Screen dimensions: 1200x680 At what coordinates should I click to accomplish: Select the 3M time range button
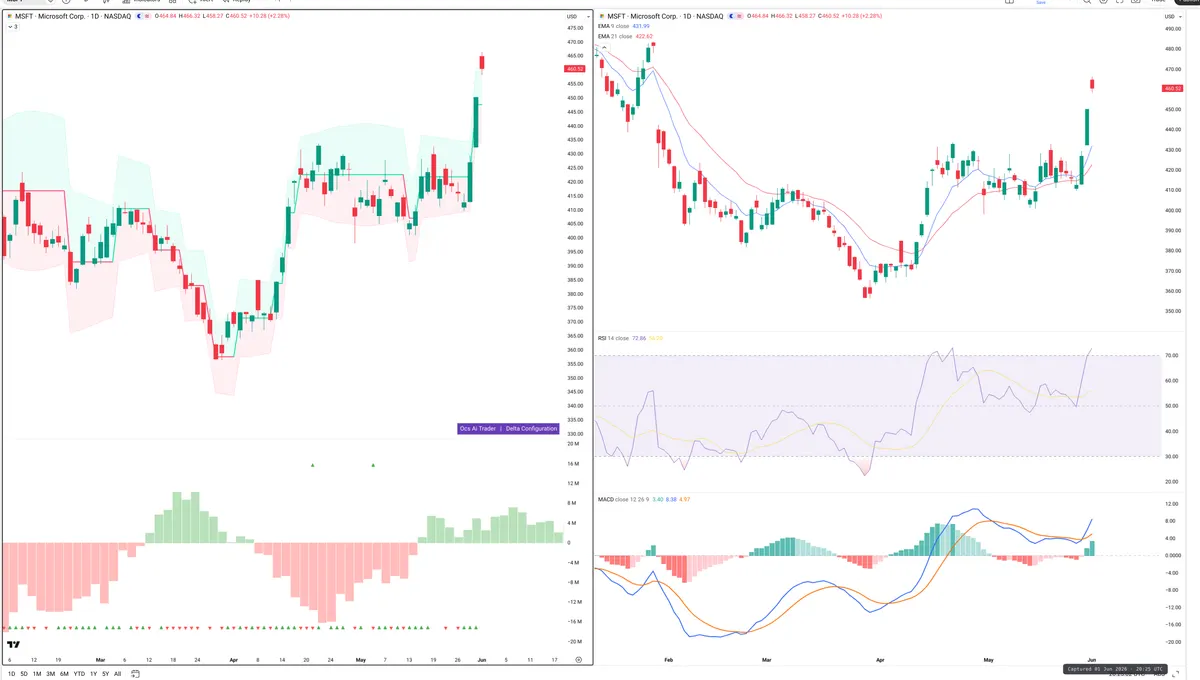pyautogui.click(x=51, y=674)
